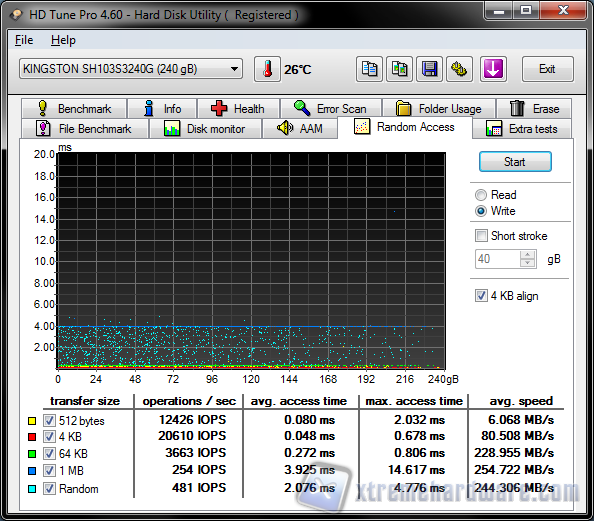The width and height of the screenshot is (594, 521).
Task: Decrease short stroke size with down arrow
Action: tap(528, 263)
